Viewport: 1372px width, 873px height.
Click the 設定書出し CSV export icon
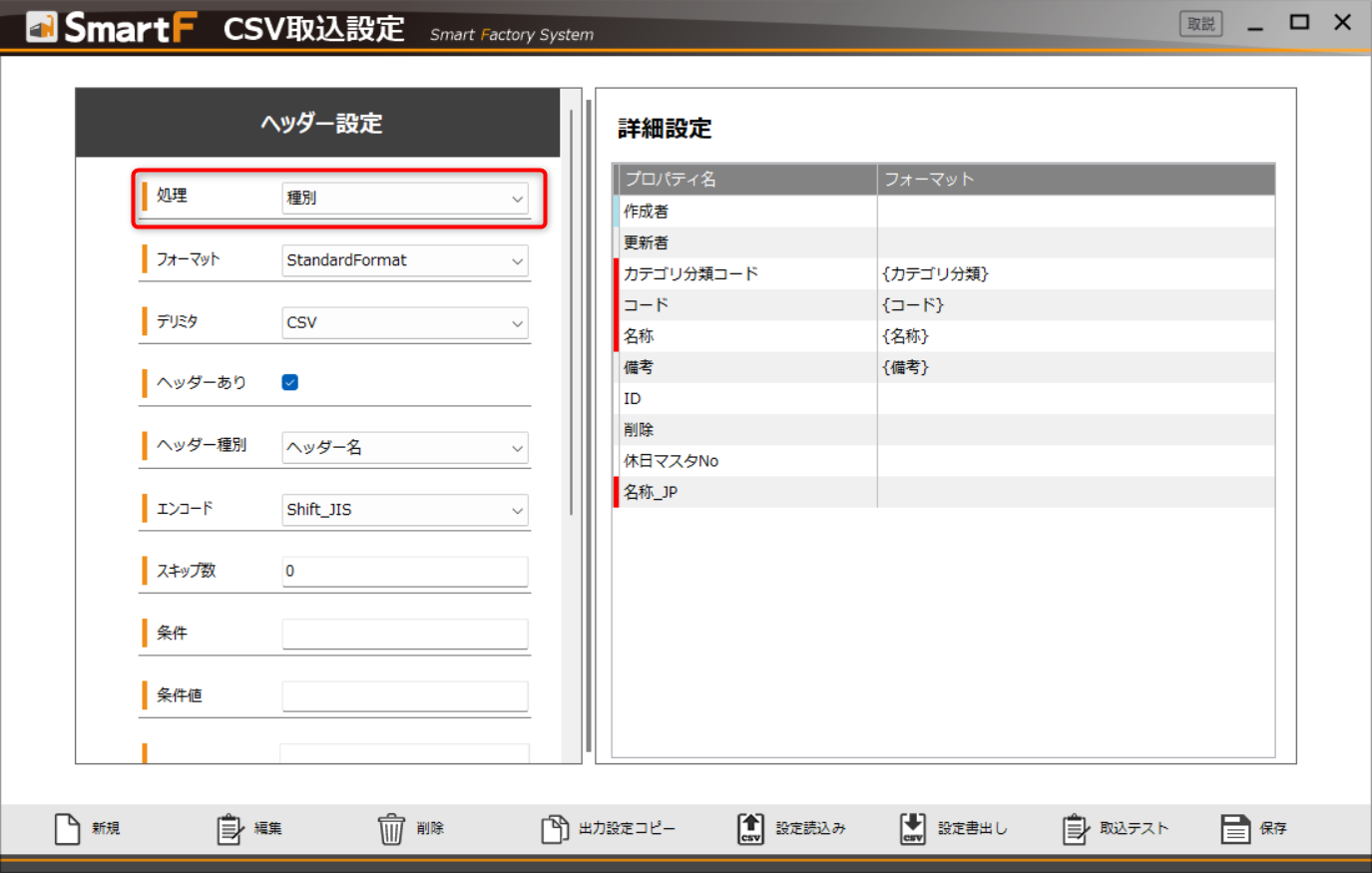pos(912,828)
